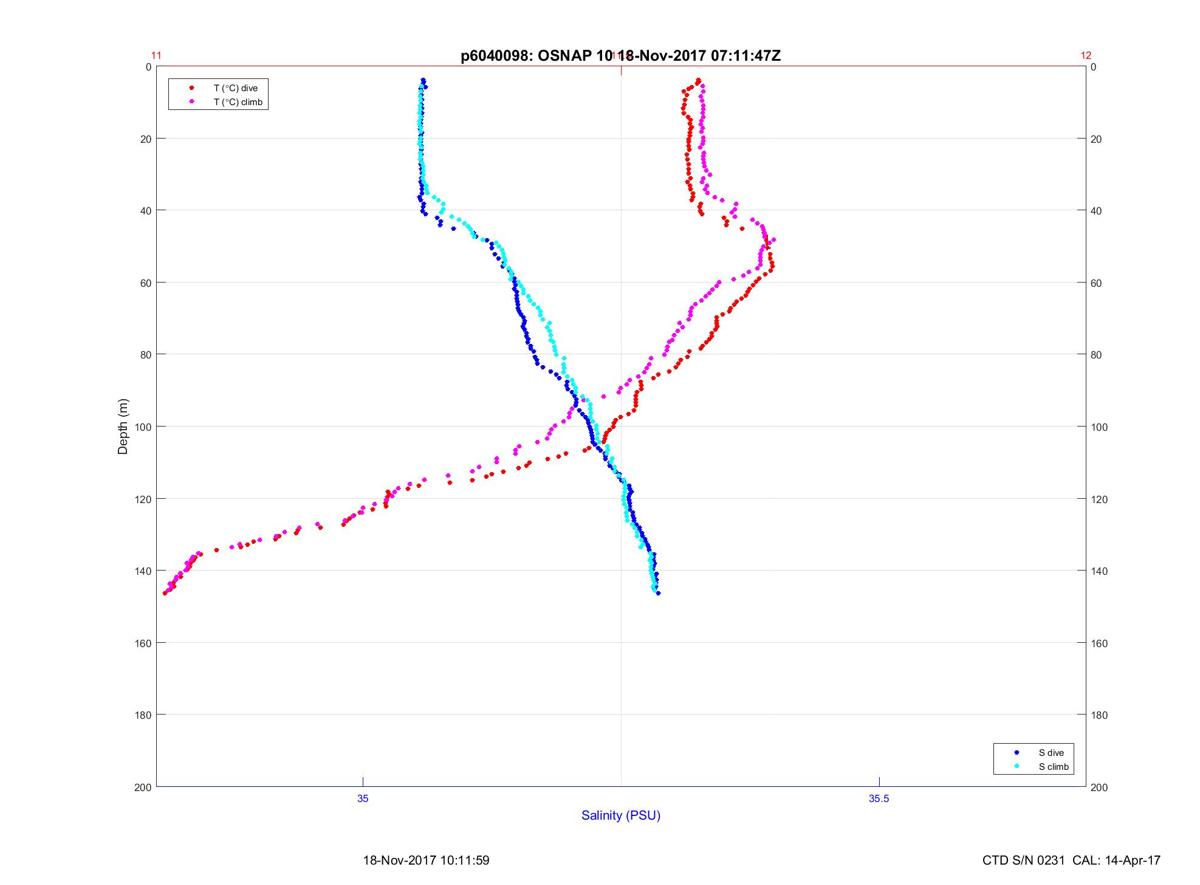Click the '160' depth tick on left axis
The image size is (1200, 885).
[x=142, y=643]
